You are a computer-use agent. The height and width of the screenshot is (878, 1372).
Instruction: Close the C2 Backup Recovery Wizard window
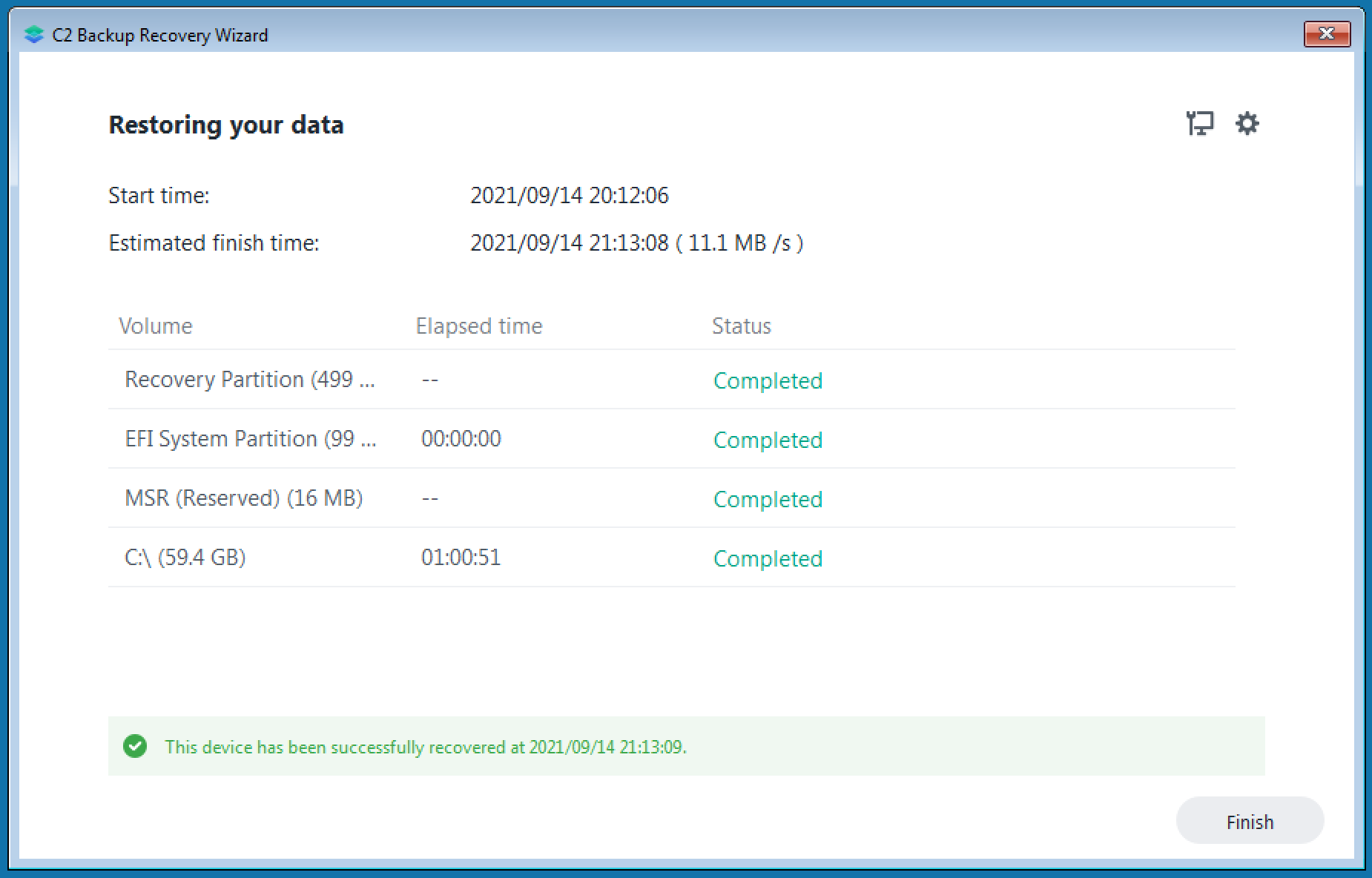click(1327, 33)
